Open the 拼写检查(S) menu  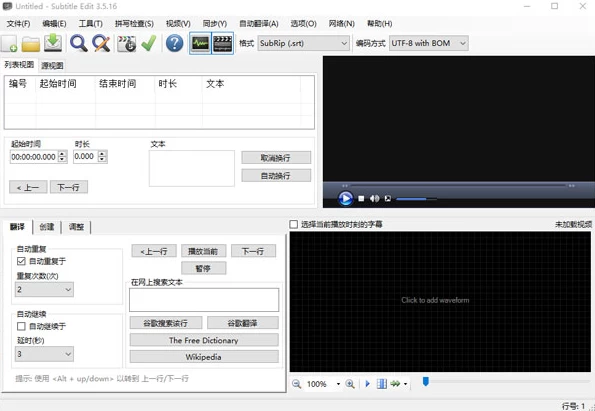(134, 24)
